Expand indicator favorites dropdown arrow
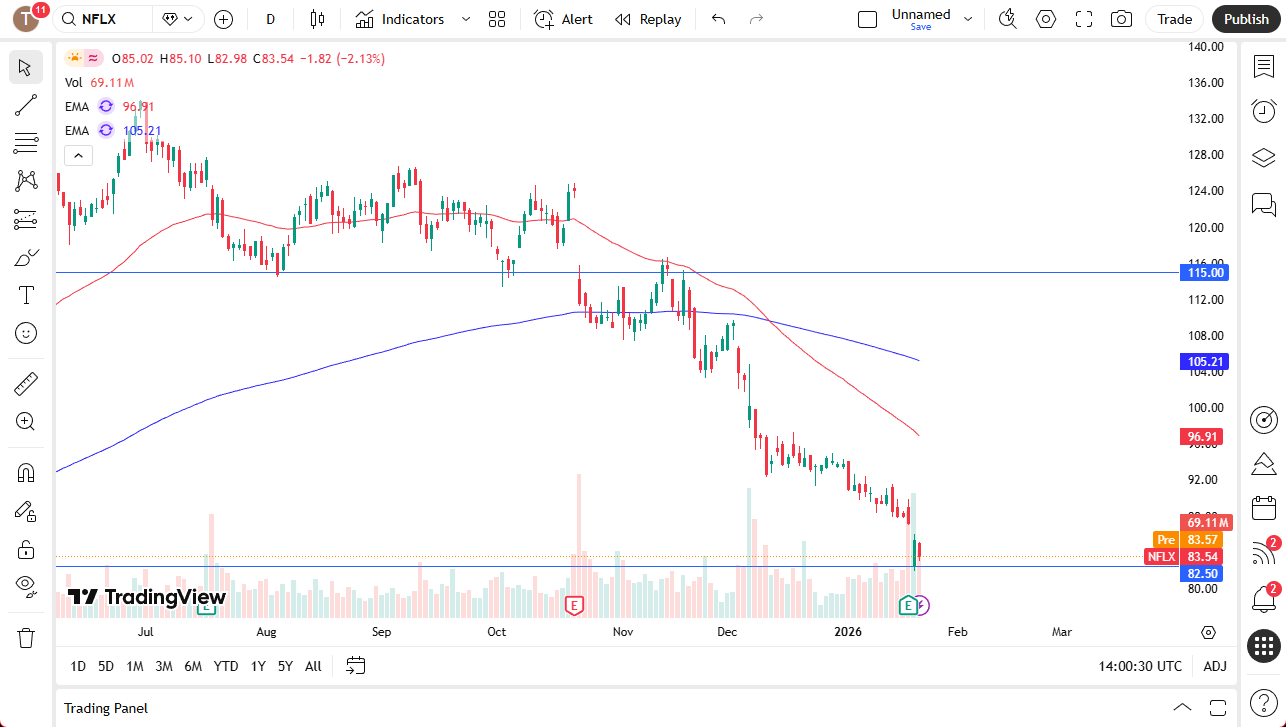Image resolution: width=1286 pixels, height=727 pixels. click(x=465, y=19)
